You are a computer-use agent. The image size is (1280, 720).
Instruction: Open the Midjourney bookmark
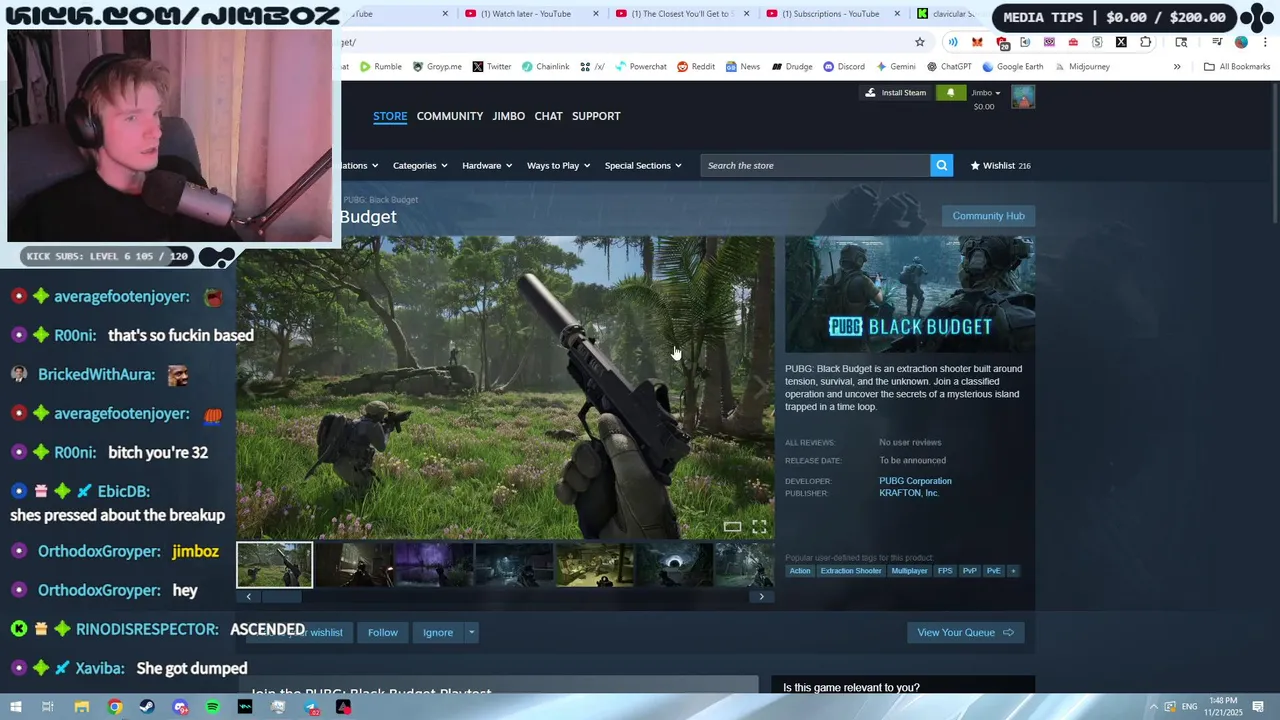1081,67
